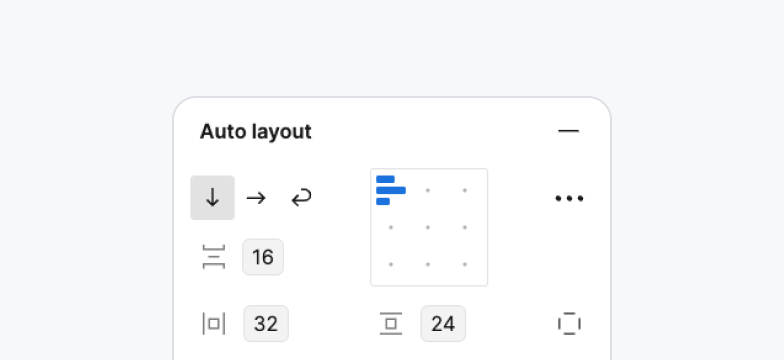Click the top-left alignment bars
784x360 pixels.
tap(391, 190)
